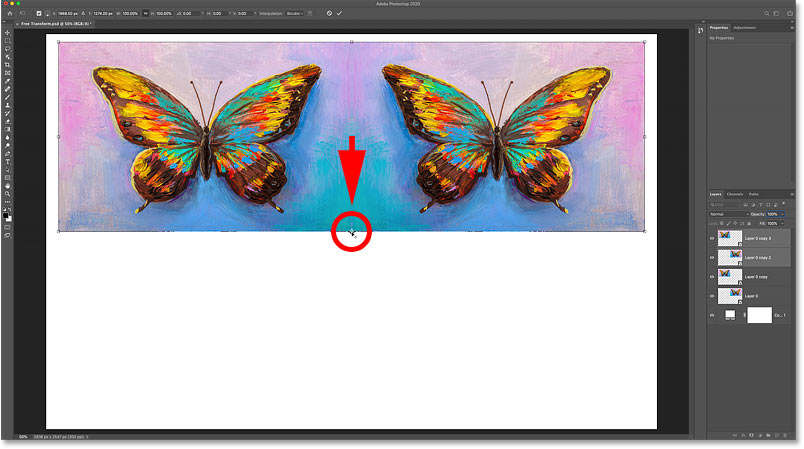Click the Home icon in options bar

point(10,13)
